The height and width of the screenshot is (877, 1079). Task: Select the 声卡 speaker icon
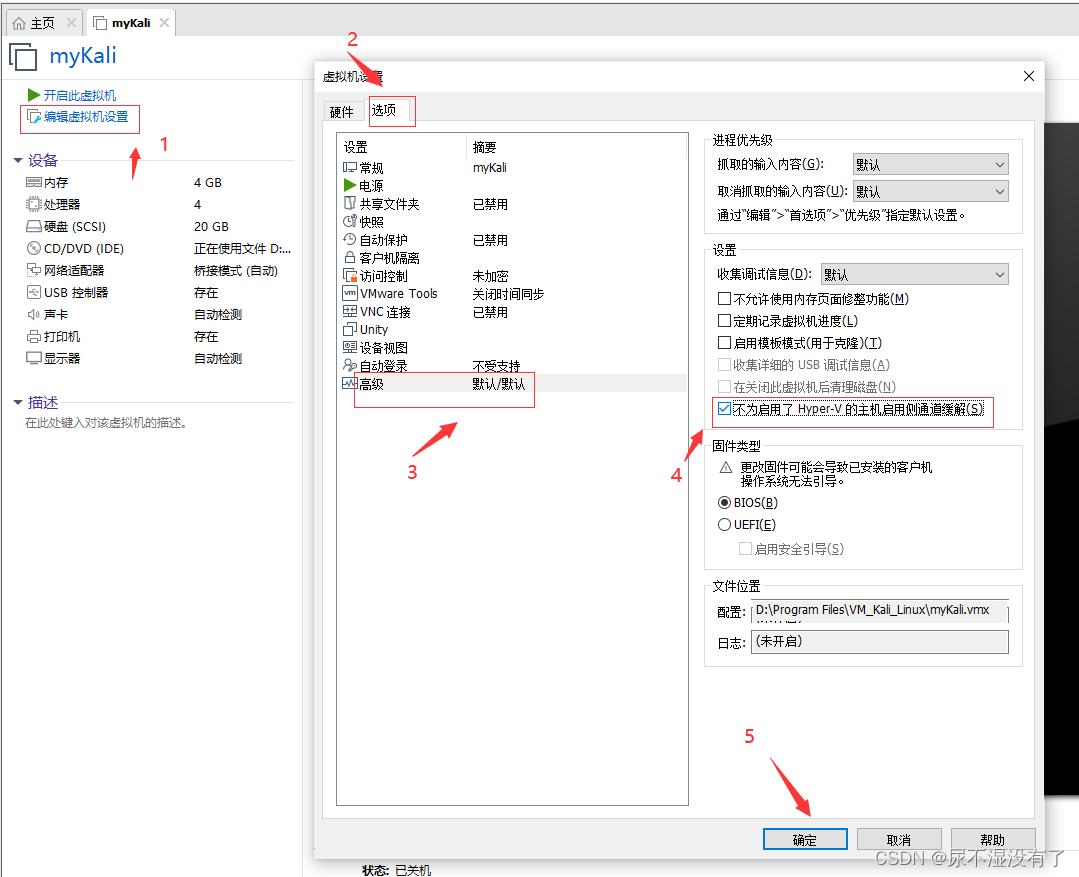tap(34, 314)
